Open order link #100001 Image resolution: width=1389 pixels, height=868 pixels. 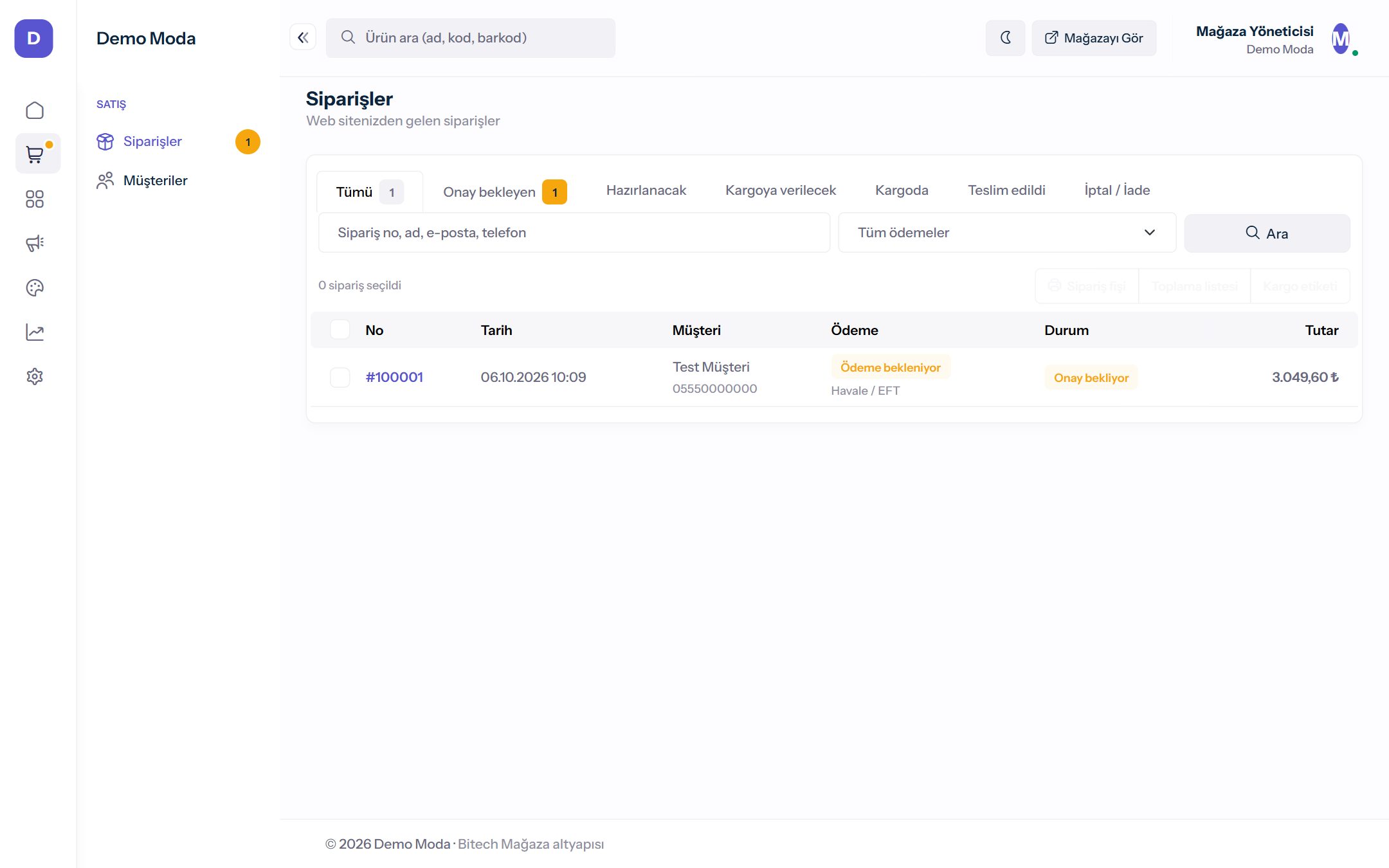point(394,377)
